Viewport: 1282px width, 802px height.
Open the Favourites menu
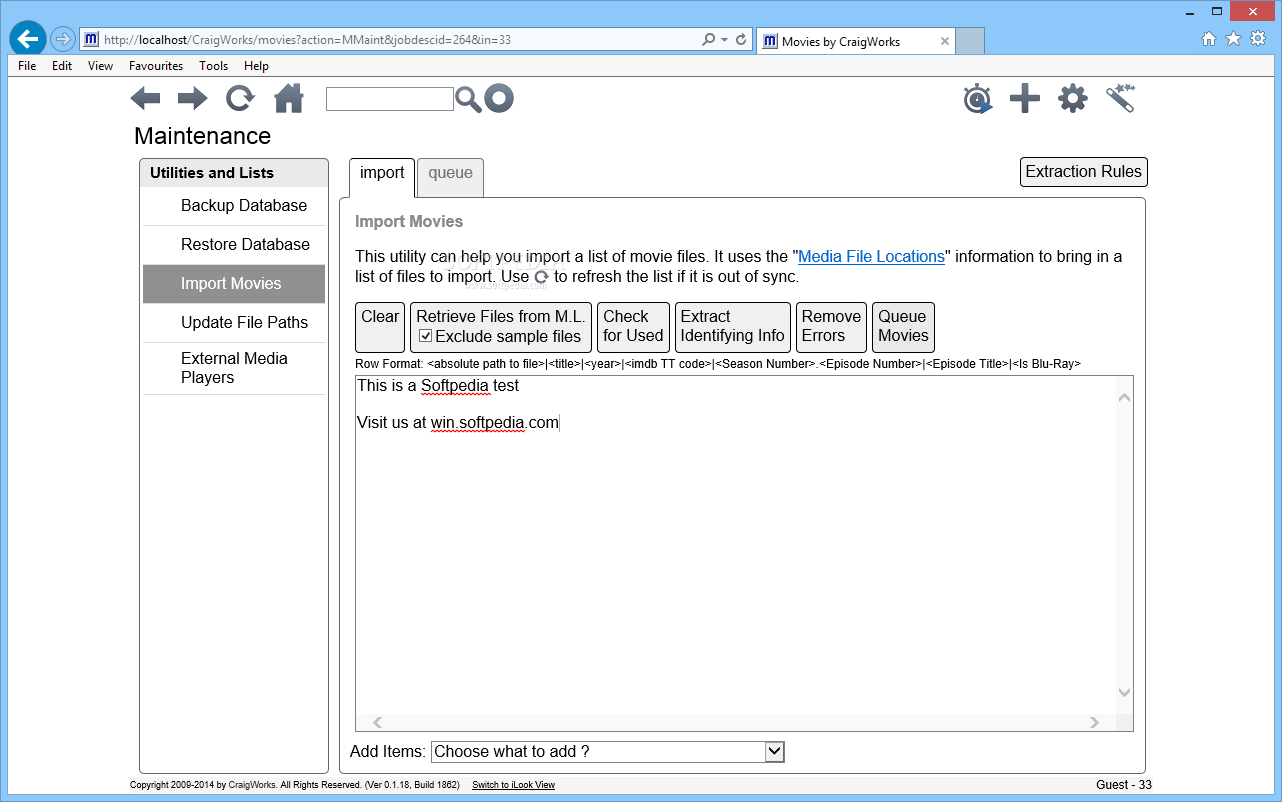[156, 66]
